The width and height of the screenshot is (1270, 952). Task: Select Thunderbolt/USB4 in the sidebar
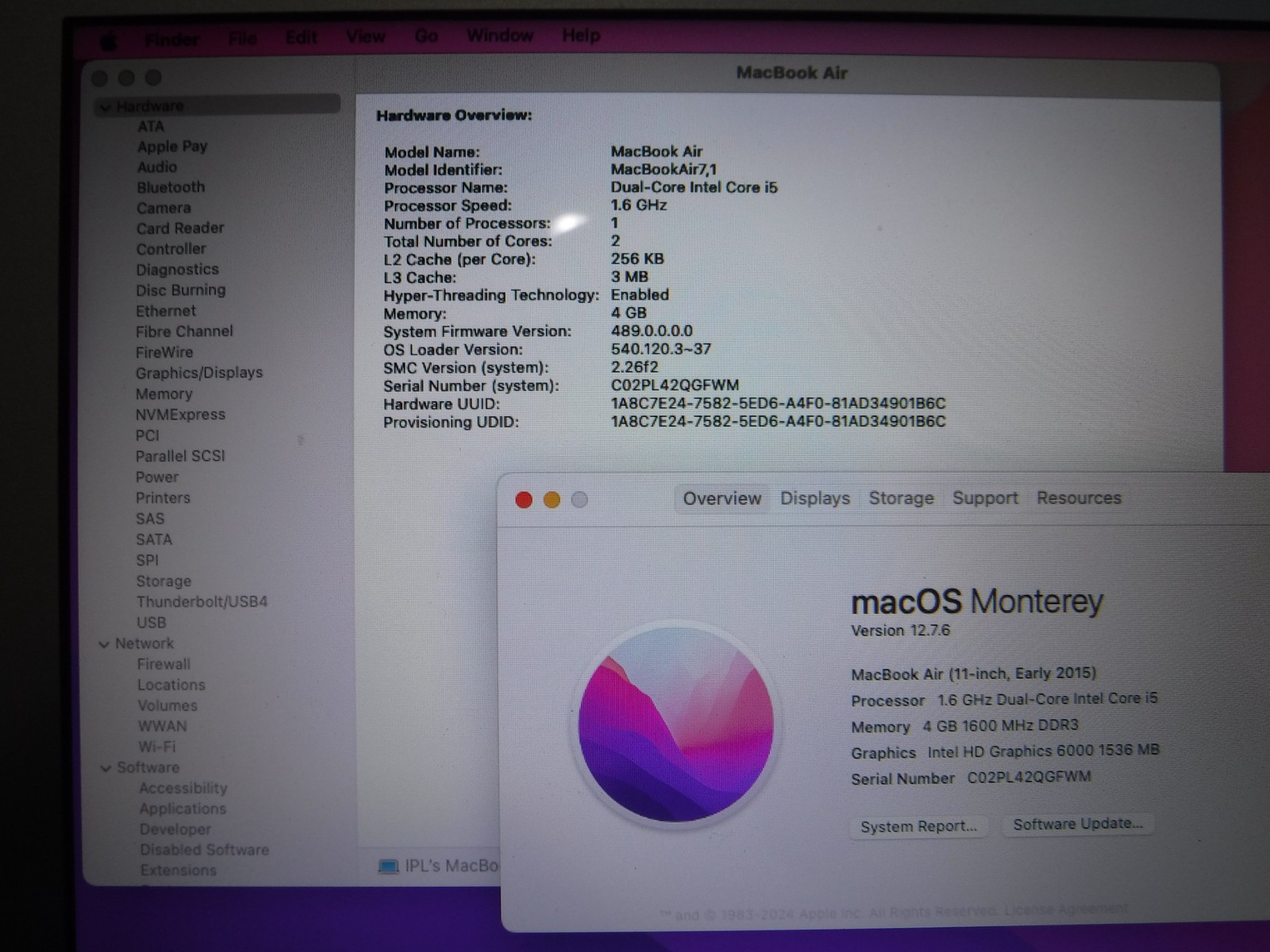(x=202, y=602)
